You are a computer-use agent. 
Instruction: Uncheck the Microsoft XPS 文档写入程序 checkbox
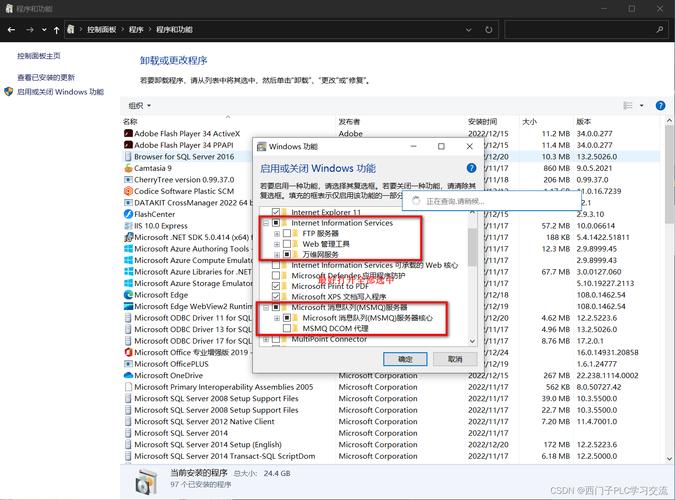pyautogui.click(x=276, y=297)
